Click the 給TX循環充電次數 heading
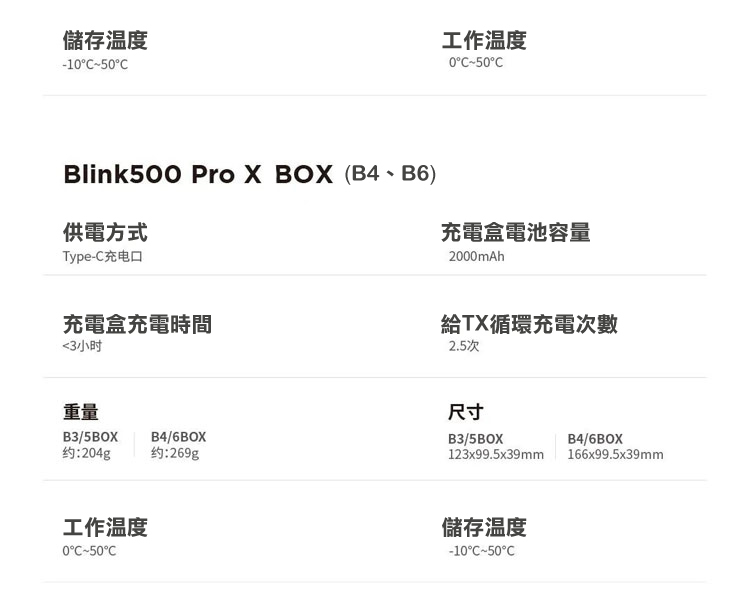750x612 pixels. click(529, 324)
